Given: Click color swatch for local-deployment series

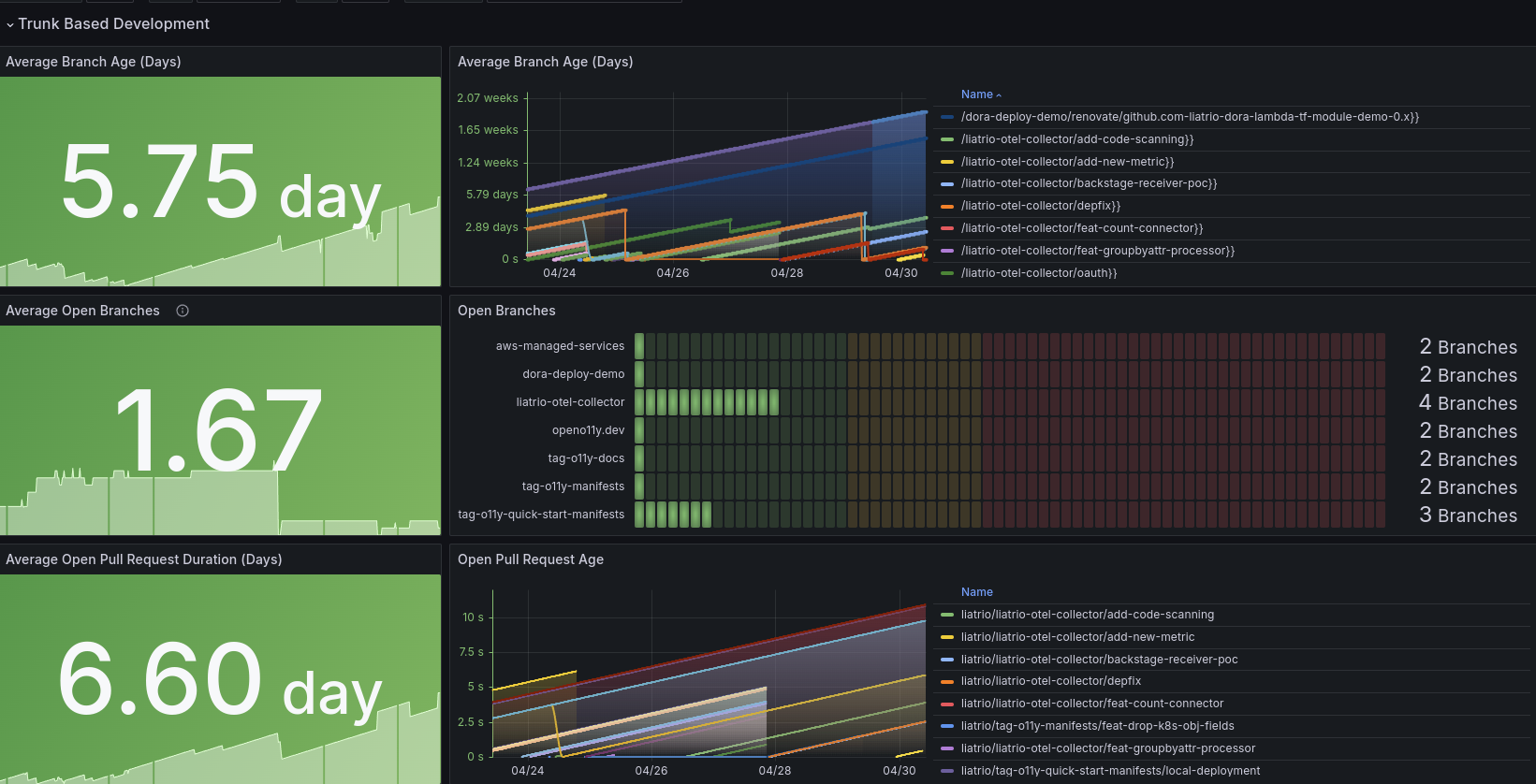Looking at the screenshot, I should pyautogui.click(x=947, y=771).
